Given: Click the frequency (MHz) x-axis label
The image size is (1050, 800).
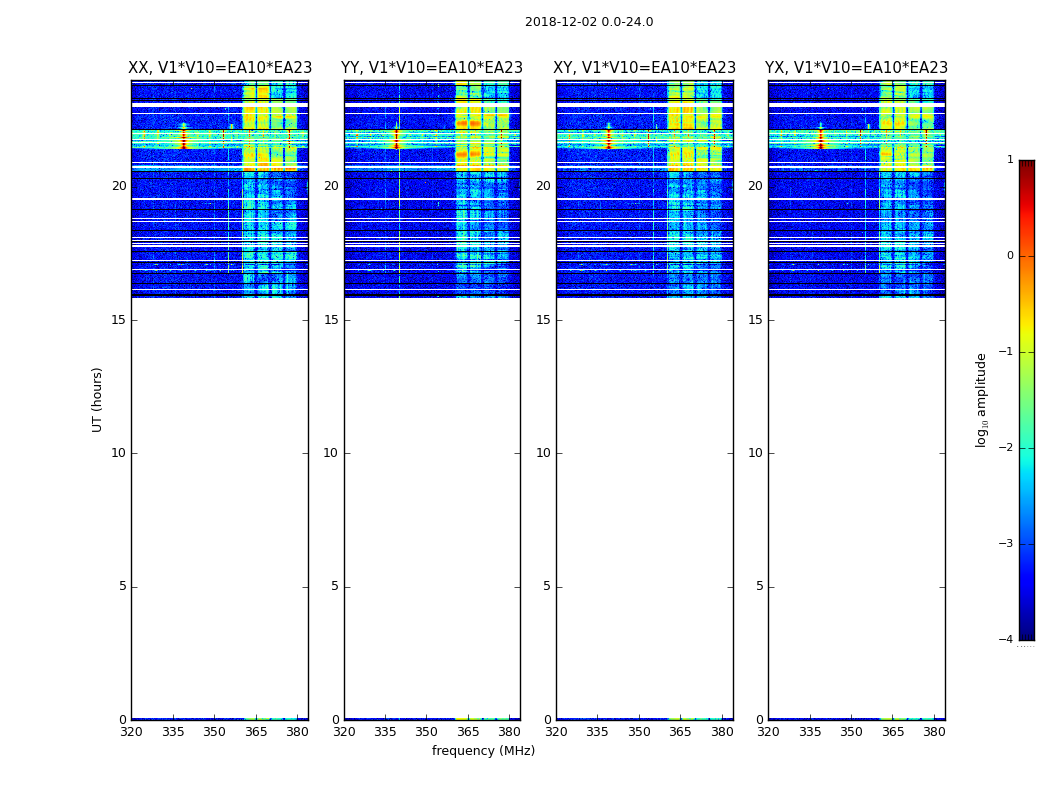Looking at the screenshot, I should 483,751.
